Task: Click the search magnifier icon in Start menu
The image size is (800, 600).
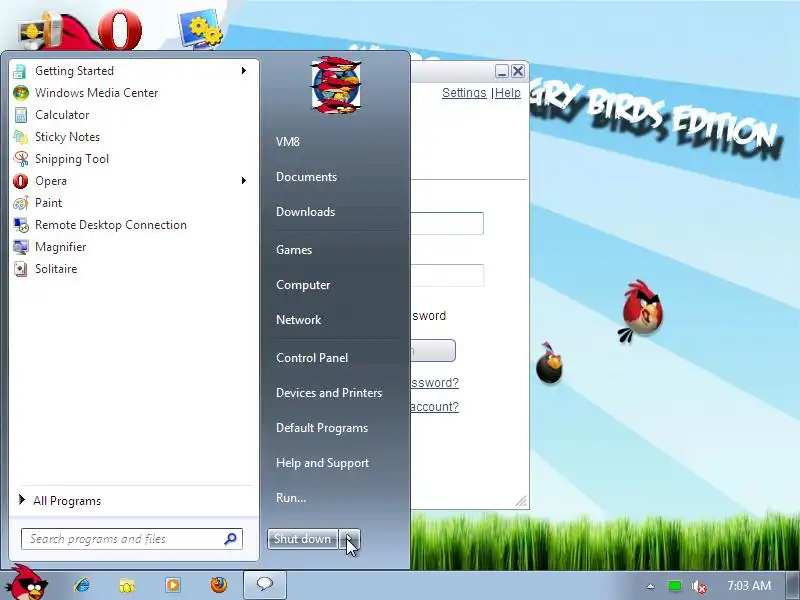Action: pos(230,539)
